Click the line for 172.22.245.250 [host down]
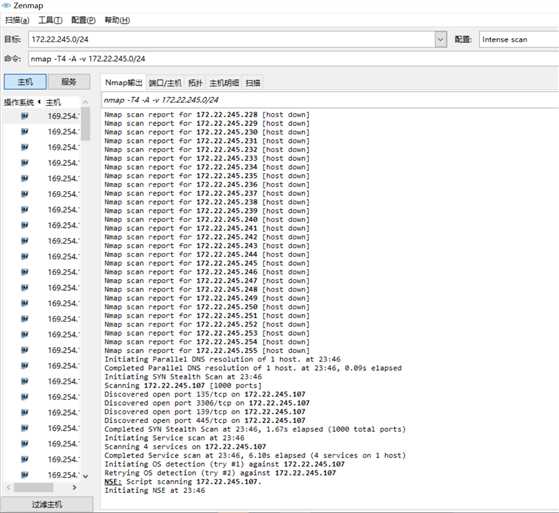559x513 pixels. pos(207,307)
